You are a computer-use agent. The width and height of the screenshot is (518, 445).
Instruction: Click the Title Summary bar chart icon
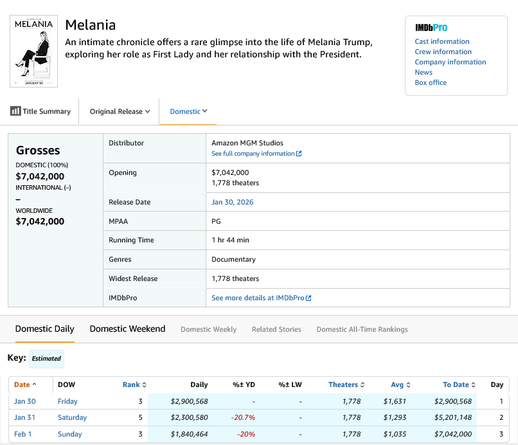click(x=15, y=111)
